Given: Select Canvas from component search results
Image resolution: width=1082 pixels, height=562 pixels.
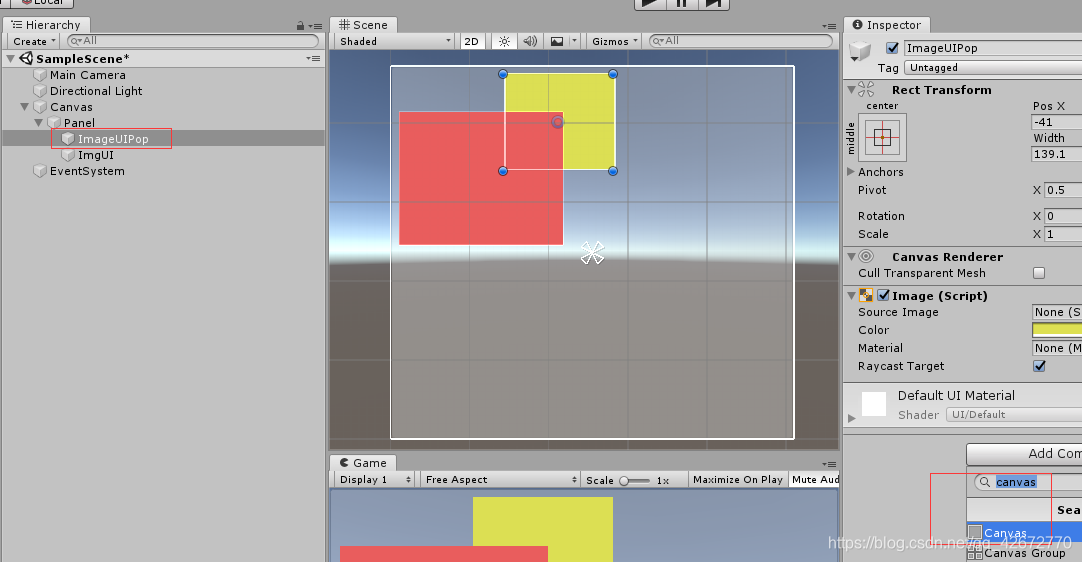Looking at the screenshot, I should (1025, 533).
